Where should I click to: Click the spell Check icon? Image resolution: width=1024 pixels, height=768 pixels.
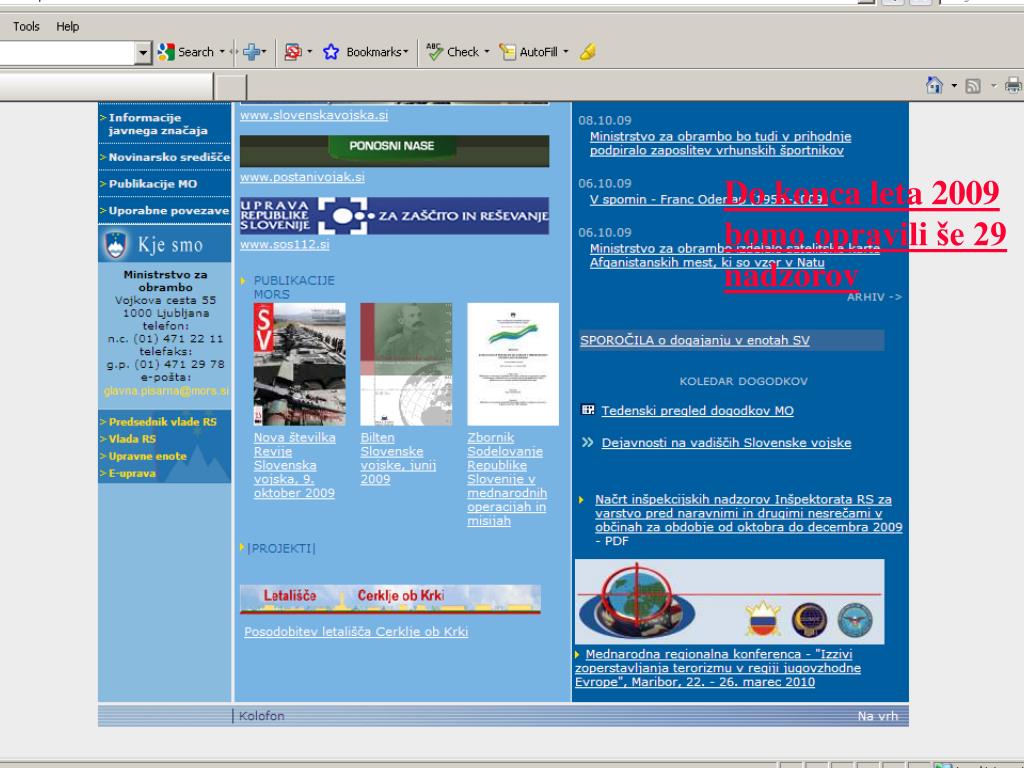point(434,52)
